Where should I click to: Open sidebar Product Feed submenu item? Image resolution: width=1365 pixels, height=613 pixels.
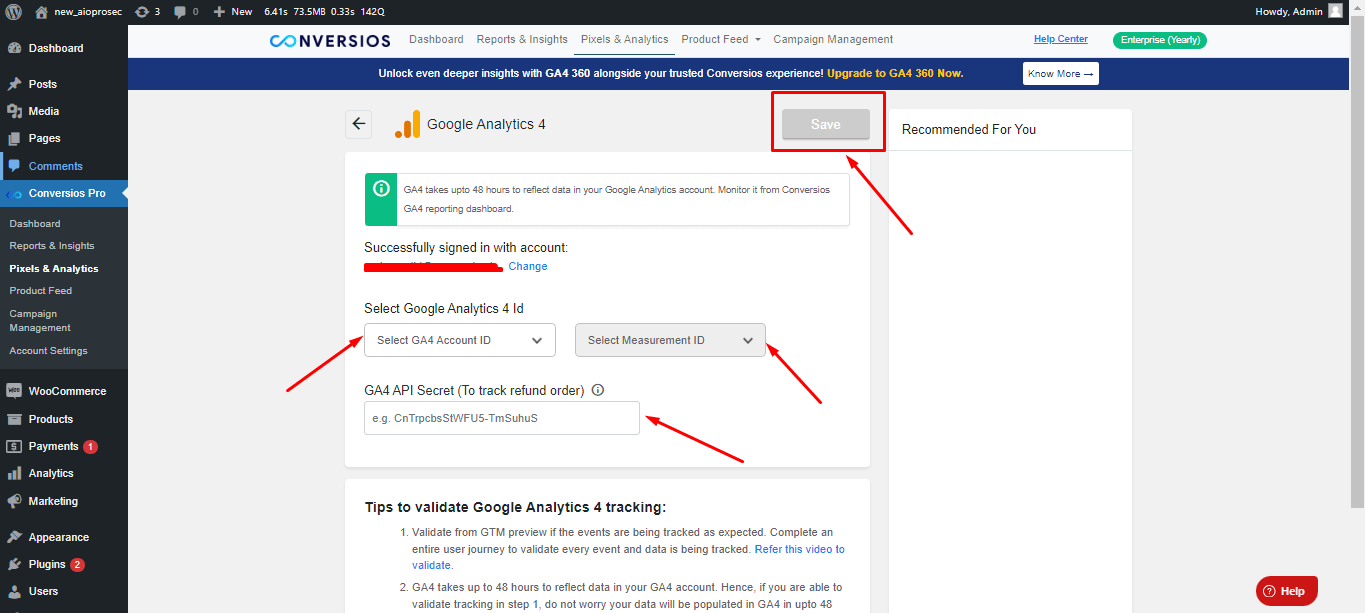[x=41, y=291]
